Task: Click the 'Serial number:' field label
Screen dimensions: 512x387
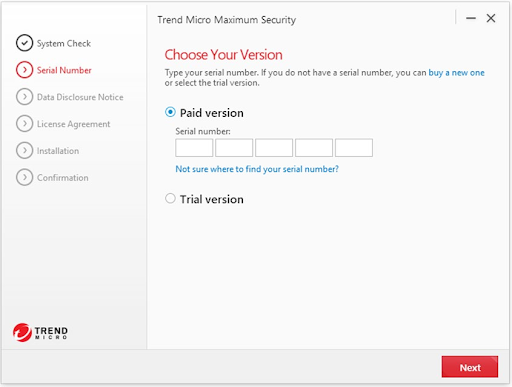Action: coord(203,131)
